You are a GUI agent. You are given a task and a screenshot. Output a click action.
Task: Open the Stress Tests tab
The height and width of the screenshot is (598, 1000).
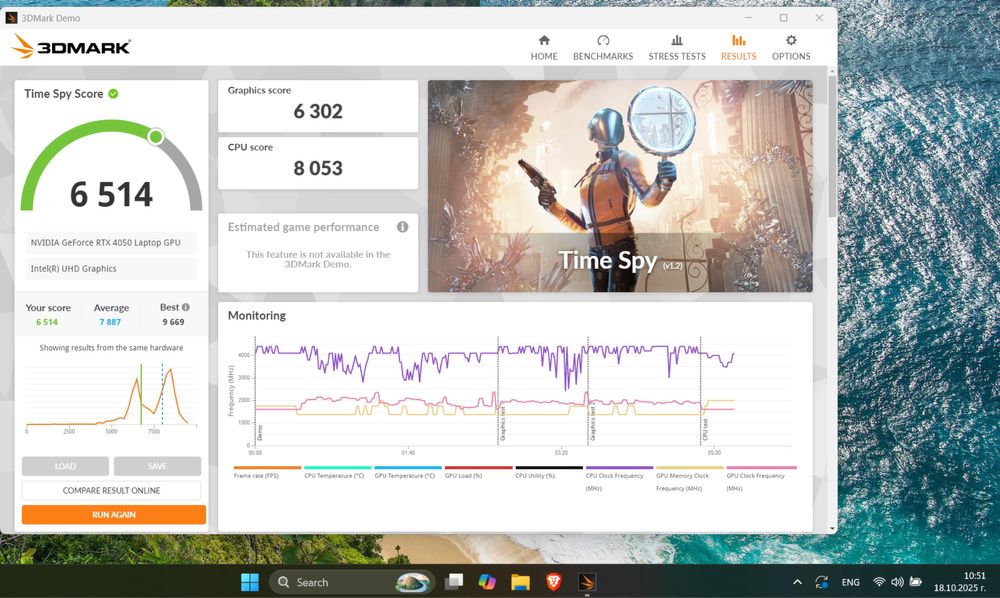(x=677, y=48)
